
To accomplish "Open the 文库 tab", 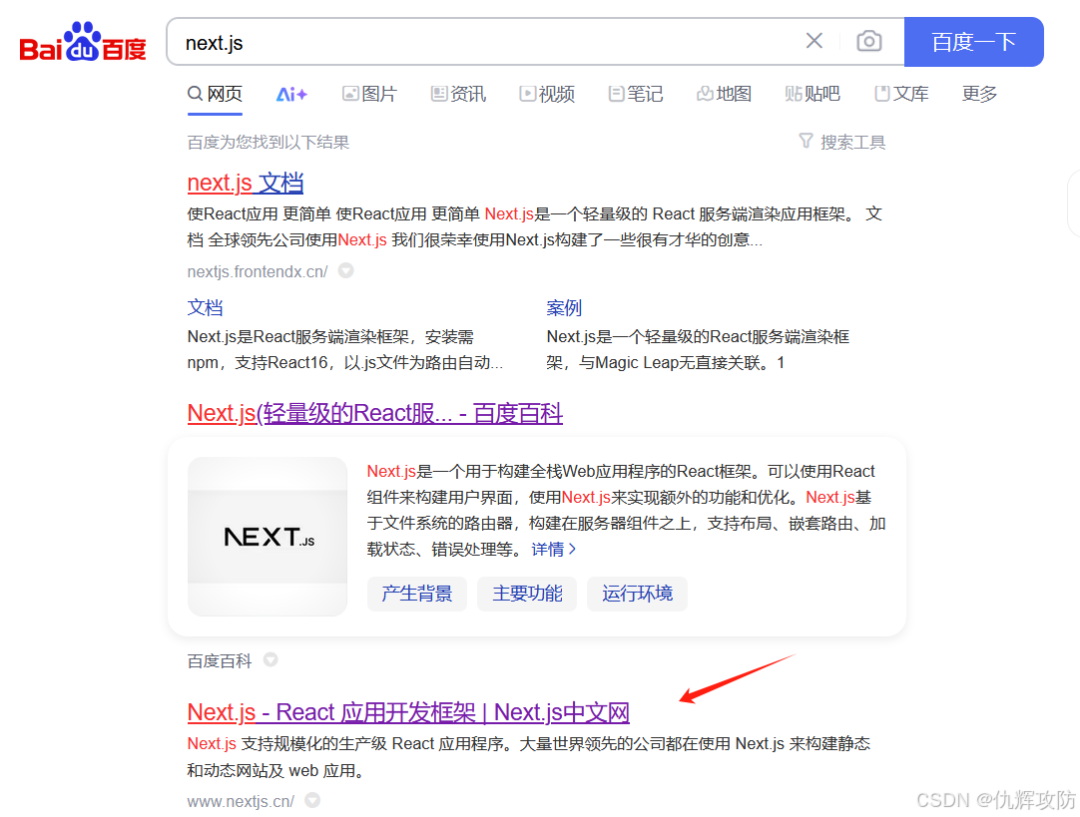I will (x=902, y=94).
